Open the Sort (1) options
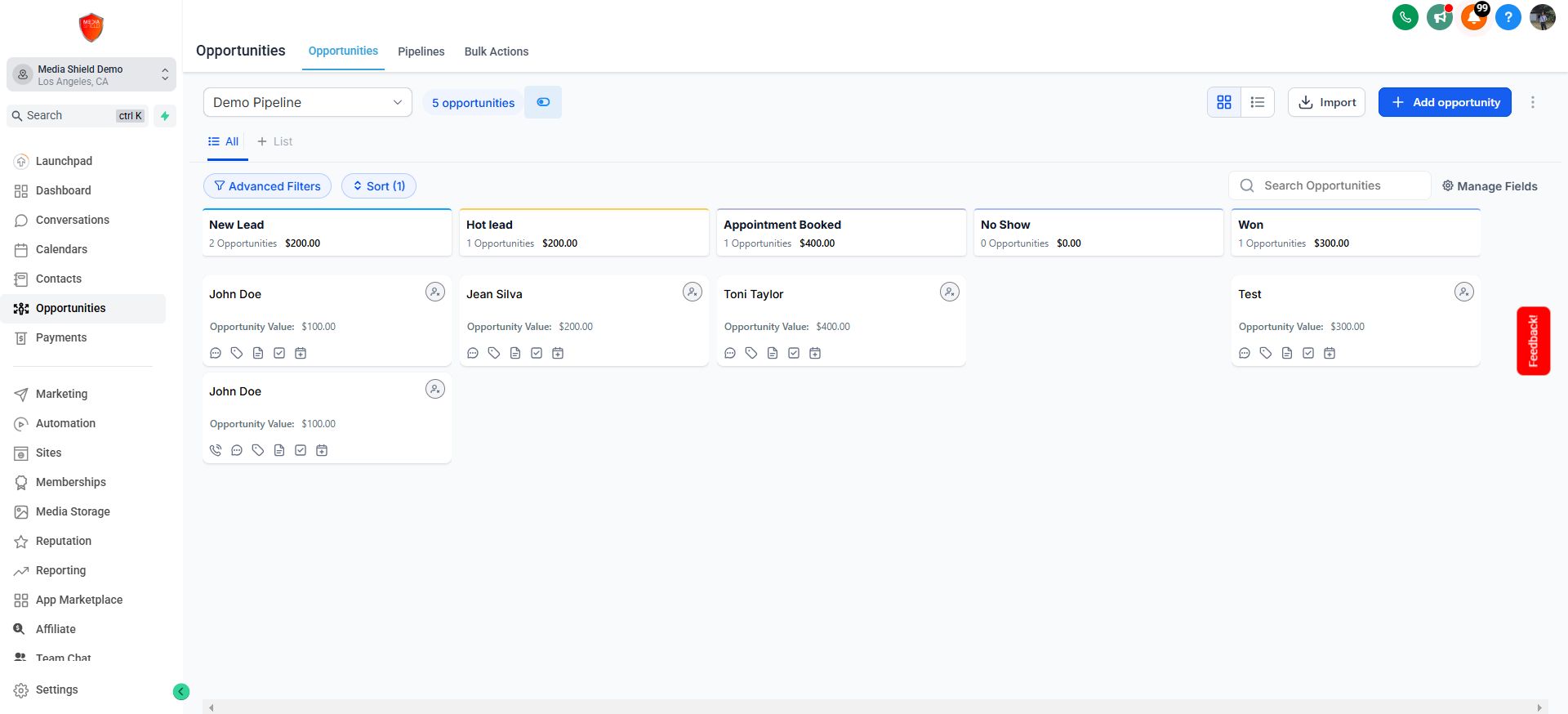 tap(379, 186)
